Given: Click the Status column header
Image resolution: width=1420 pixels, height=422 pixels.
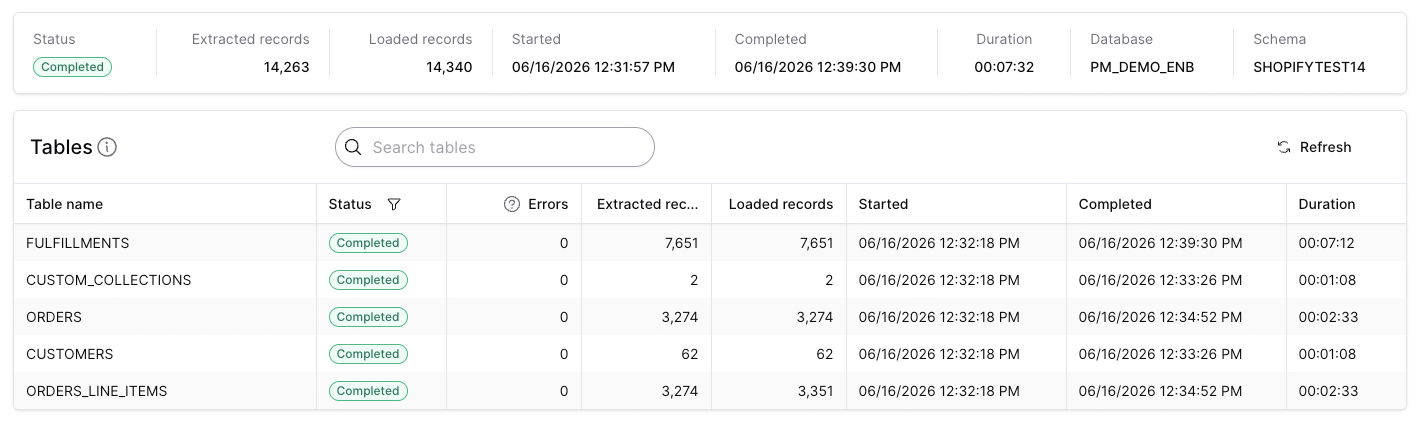Looking at the screenshot, I should (x=350, y=204).
